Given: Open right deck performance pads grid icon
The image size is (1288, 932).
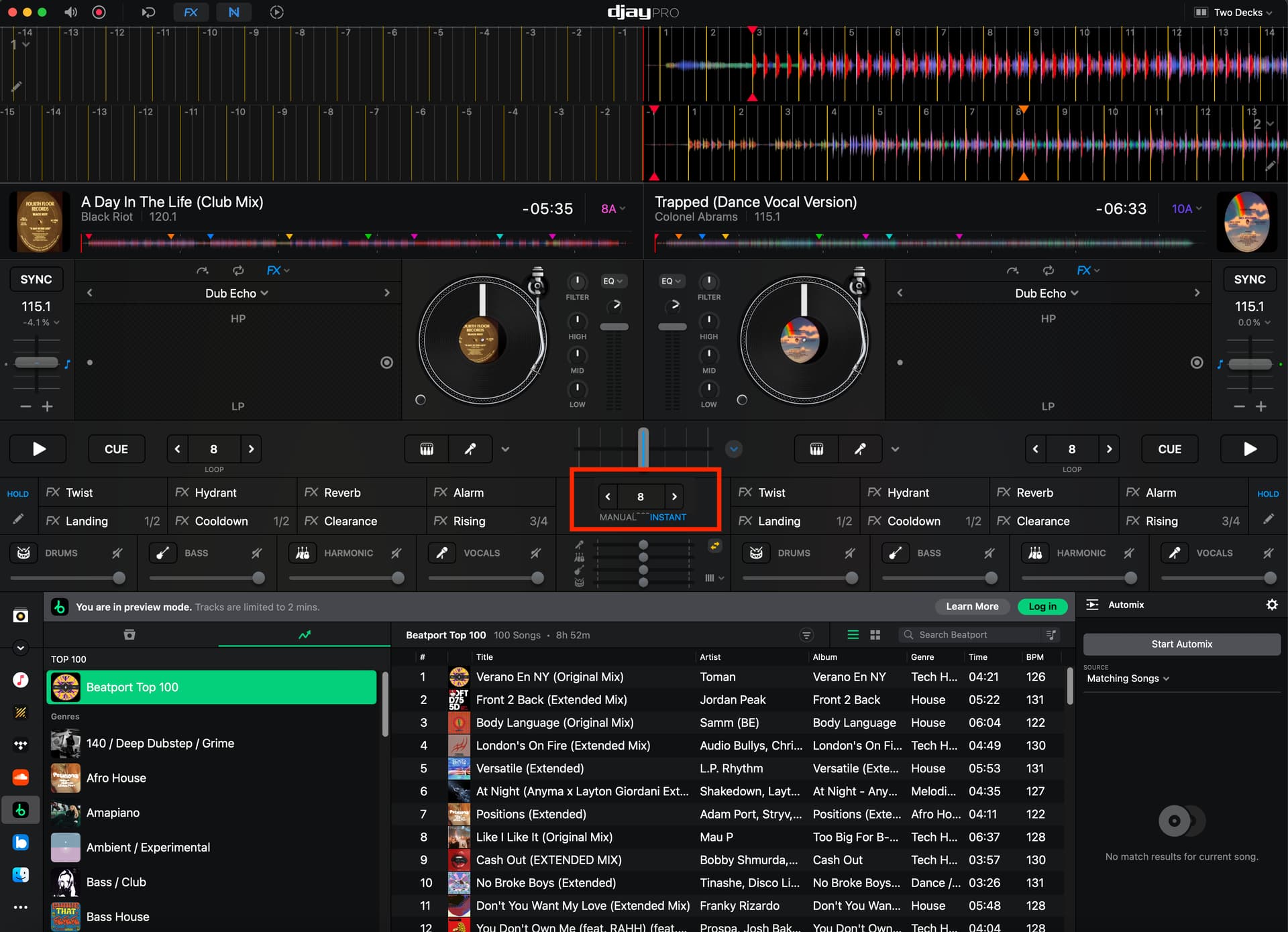Looking at the screenshot, I should (816, 449).
